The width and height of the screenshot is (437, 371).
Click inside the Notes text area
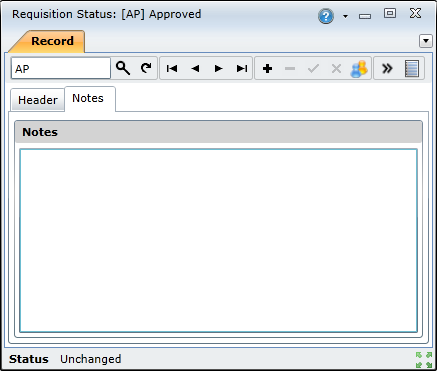click(x=218, y=240)
